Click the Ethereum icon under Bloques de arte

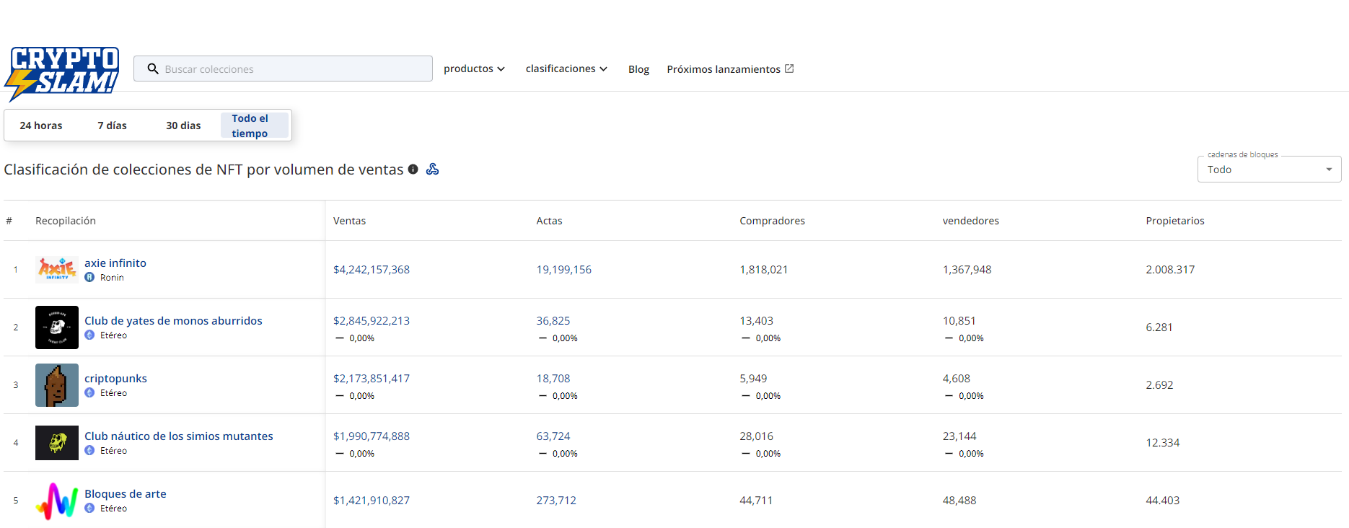[x=89, y=508]
